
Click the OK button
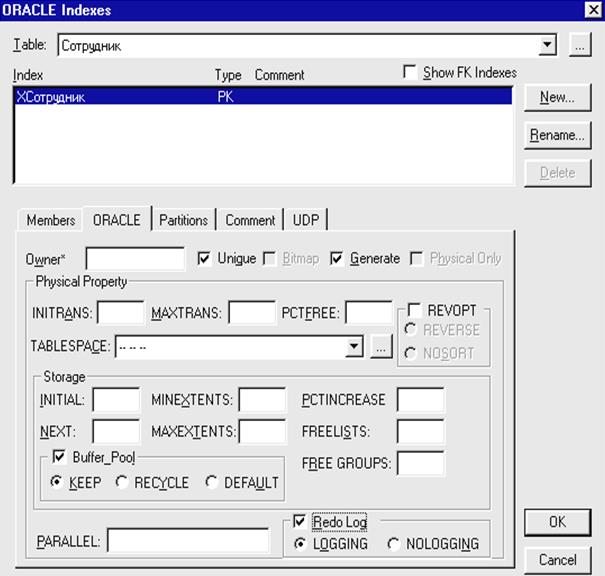pyautogui.click(x=557, y=522)
